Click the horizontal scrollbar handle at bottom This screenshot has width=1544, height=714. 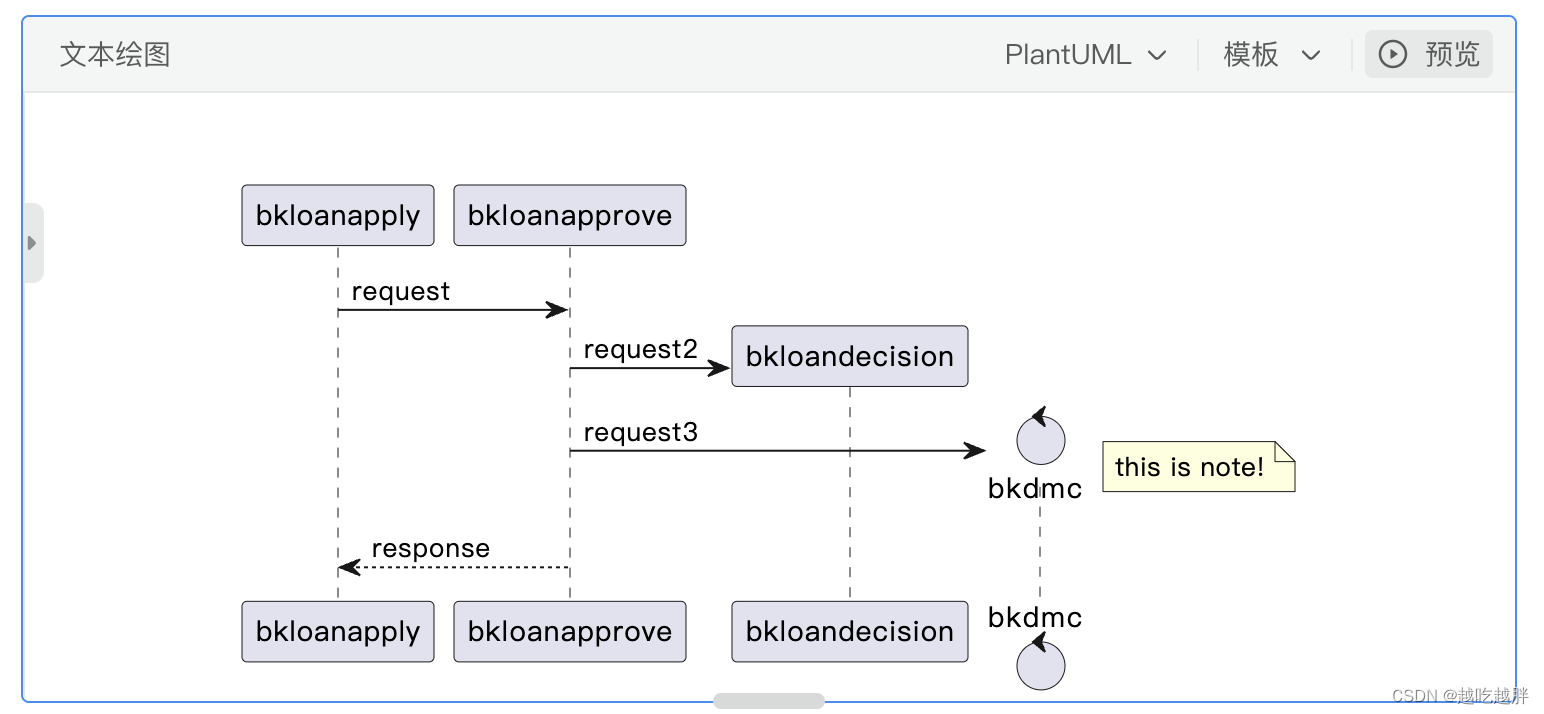tap(768, 701)
